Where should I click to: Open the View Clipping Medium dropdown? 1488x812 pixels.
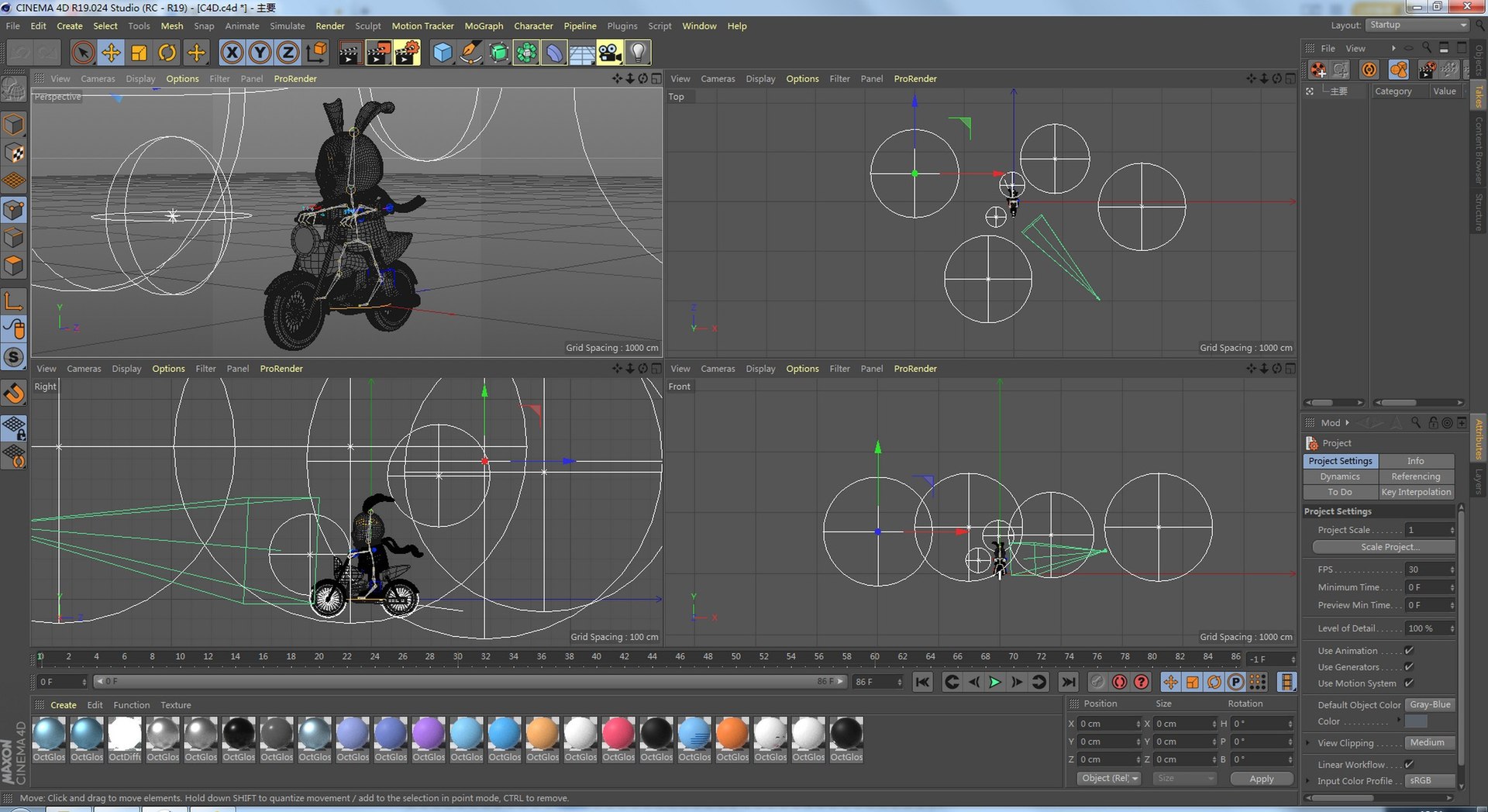coord(1430,743)
